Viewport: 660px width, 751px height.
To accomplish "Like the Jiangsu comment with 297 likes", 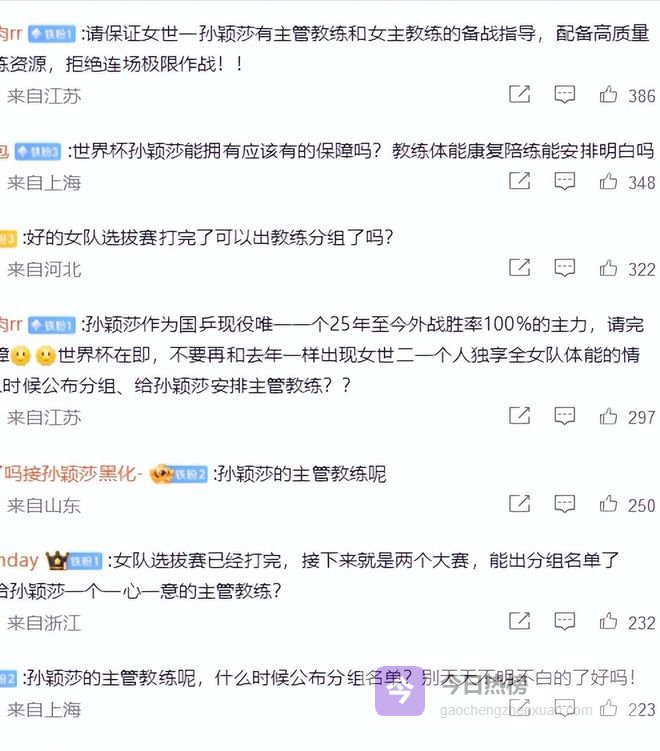I will point(608,416).
